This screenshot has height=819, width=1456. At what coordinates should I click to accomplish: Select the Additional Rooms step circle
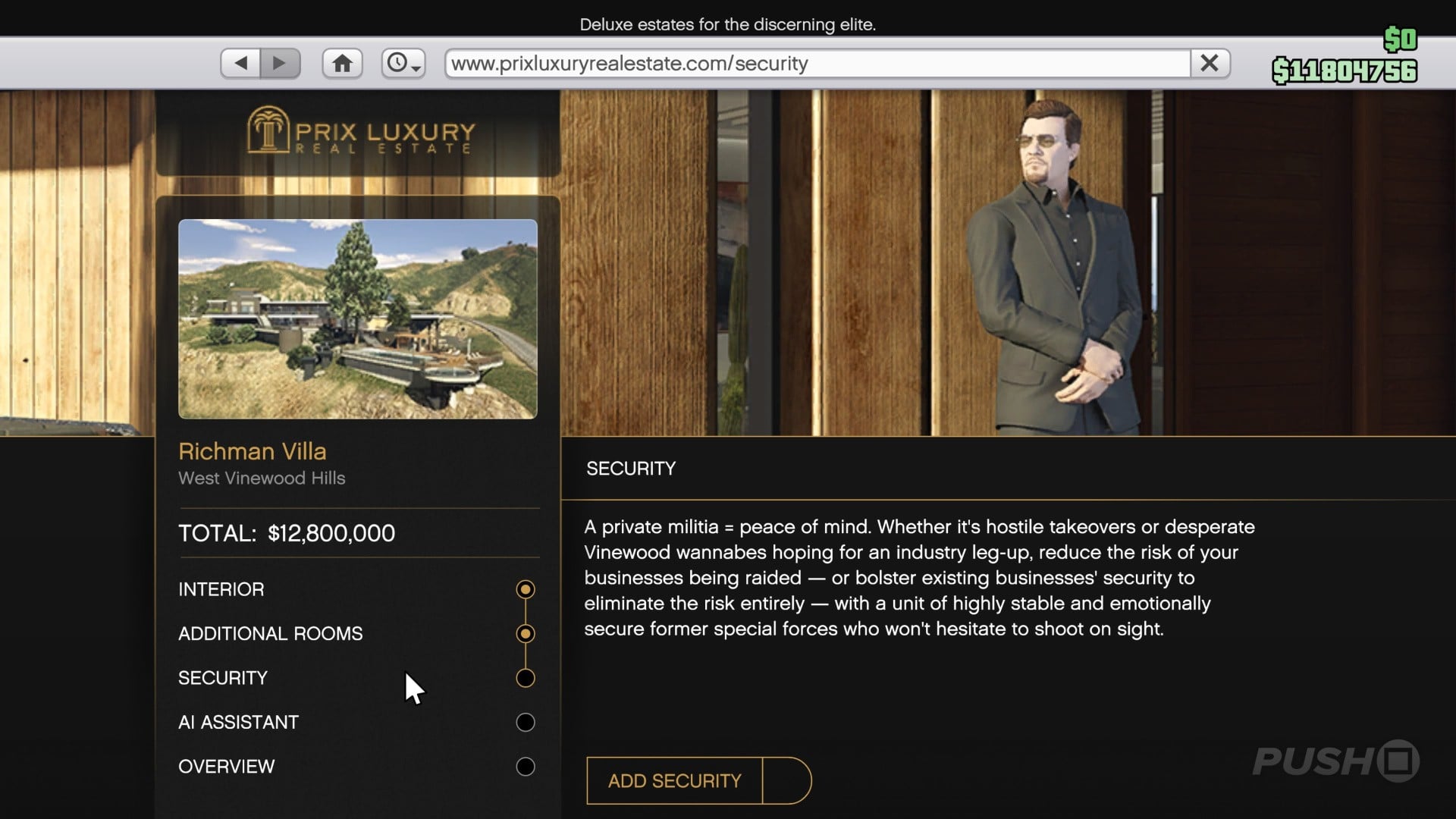[x=526, y=633]
